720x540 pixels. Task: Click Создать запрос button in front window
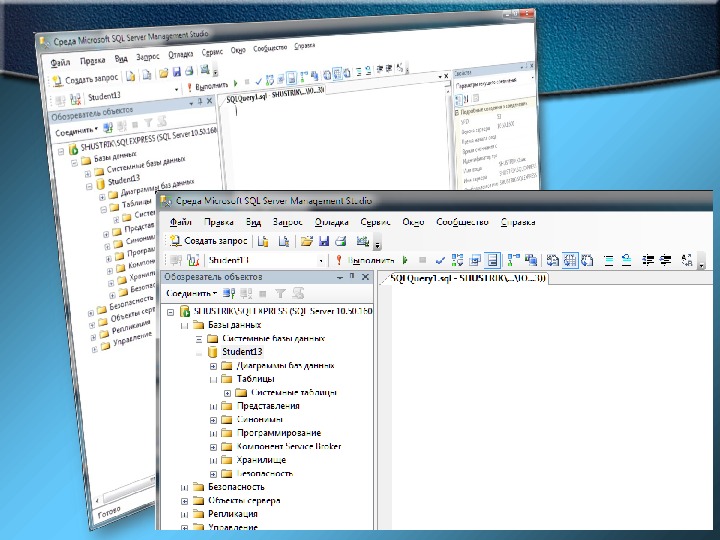click(x=209, y=241)
